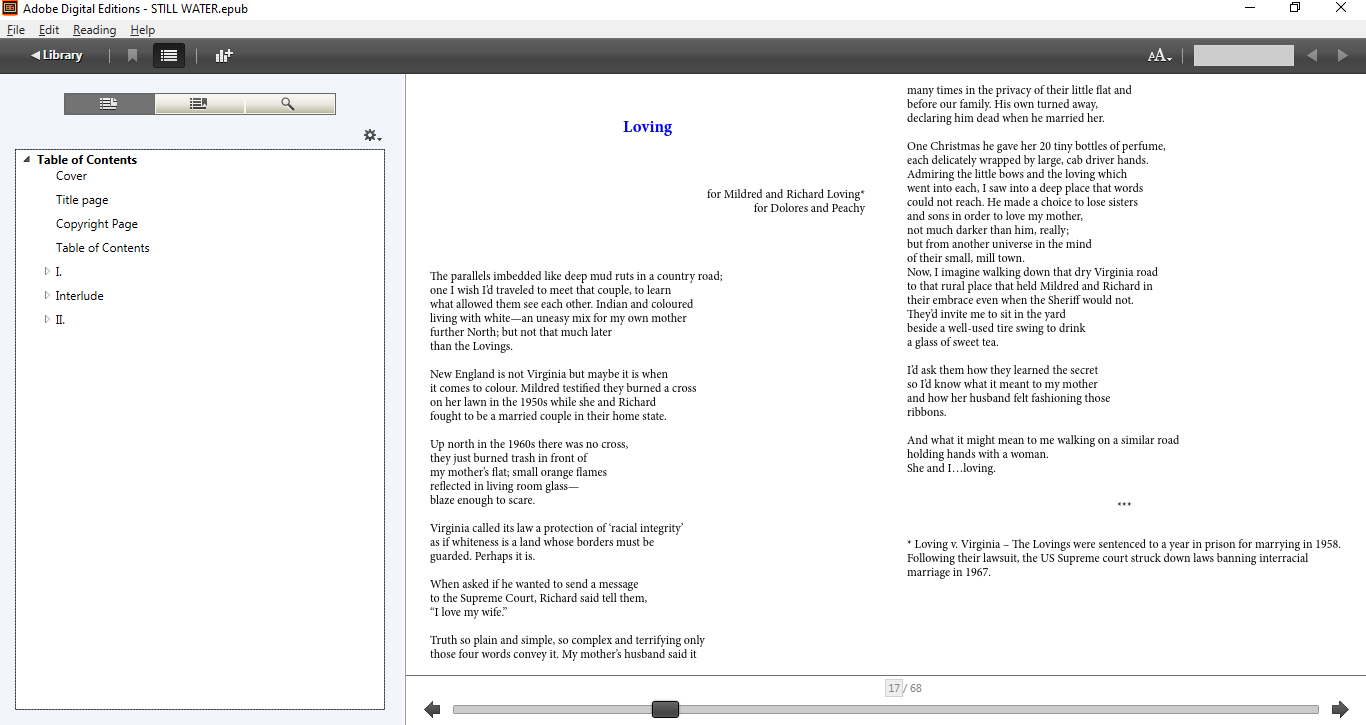This screenshot has height=725, width=1366.
Task: Click the reading stats plus icon
Action: point(224,56)
